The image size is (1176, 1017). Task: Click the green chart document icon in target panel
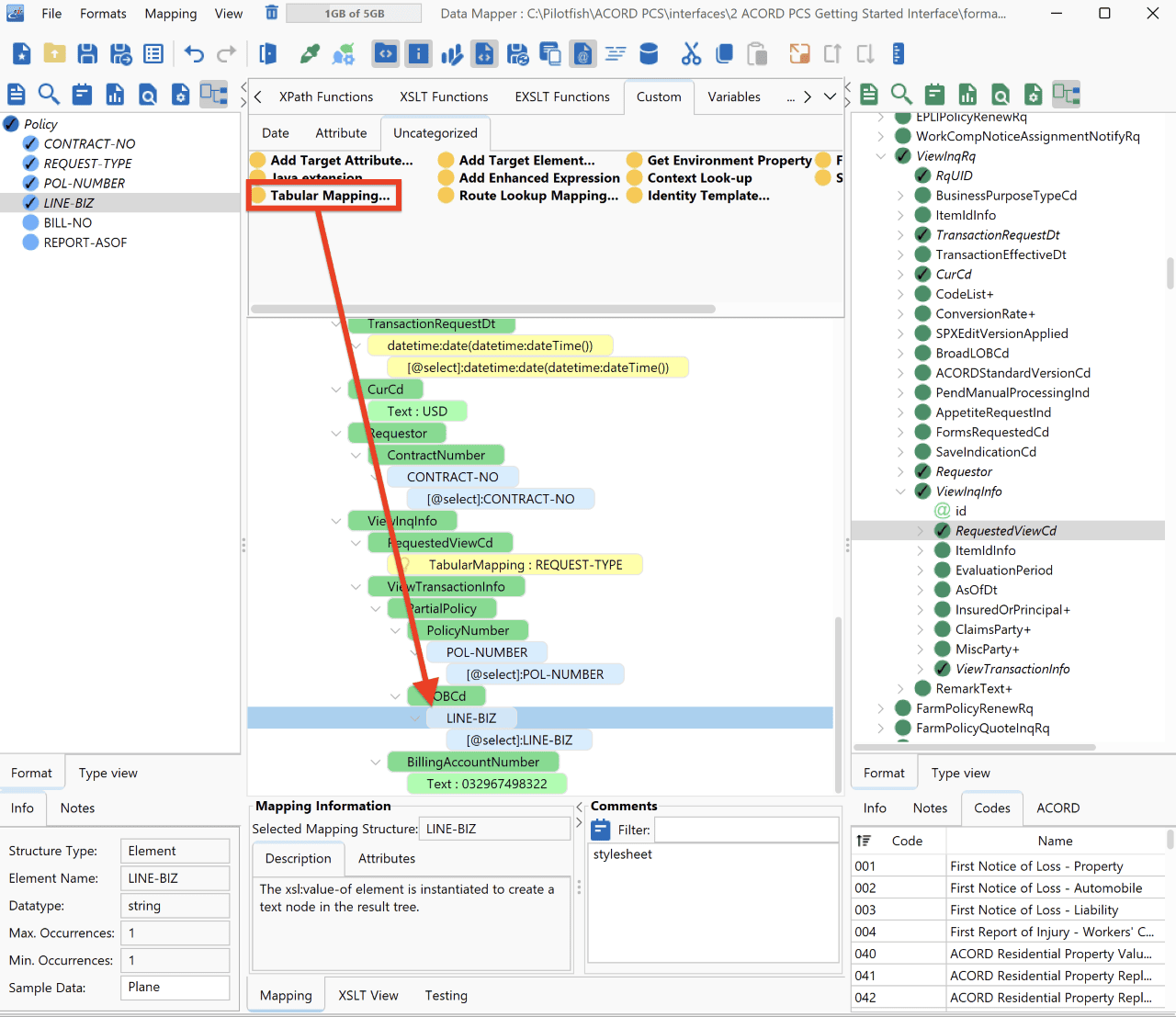coord(967,94)
